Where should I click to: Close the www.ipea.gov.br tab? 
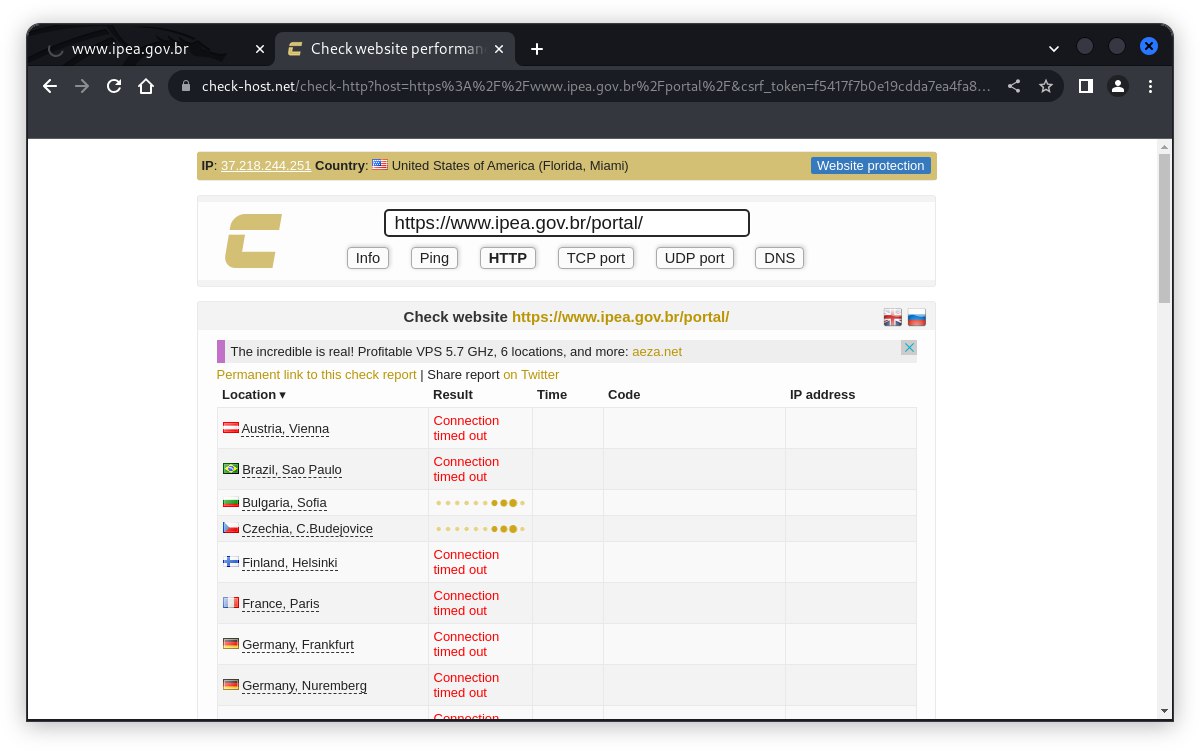tap(260, 49)
